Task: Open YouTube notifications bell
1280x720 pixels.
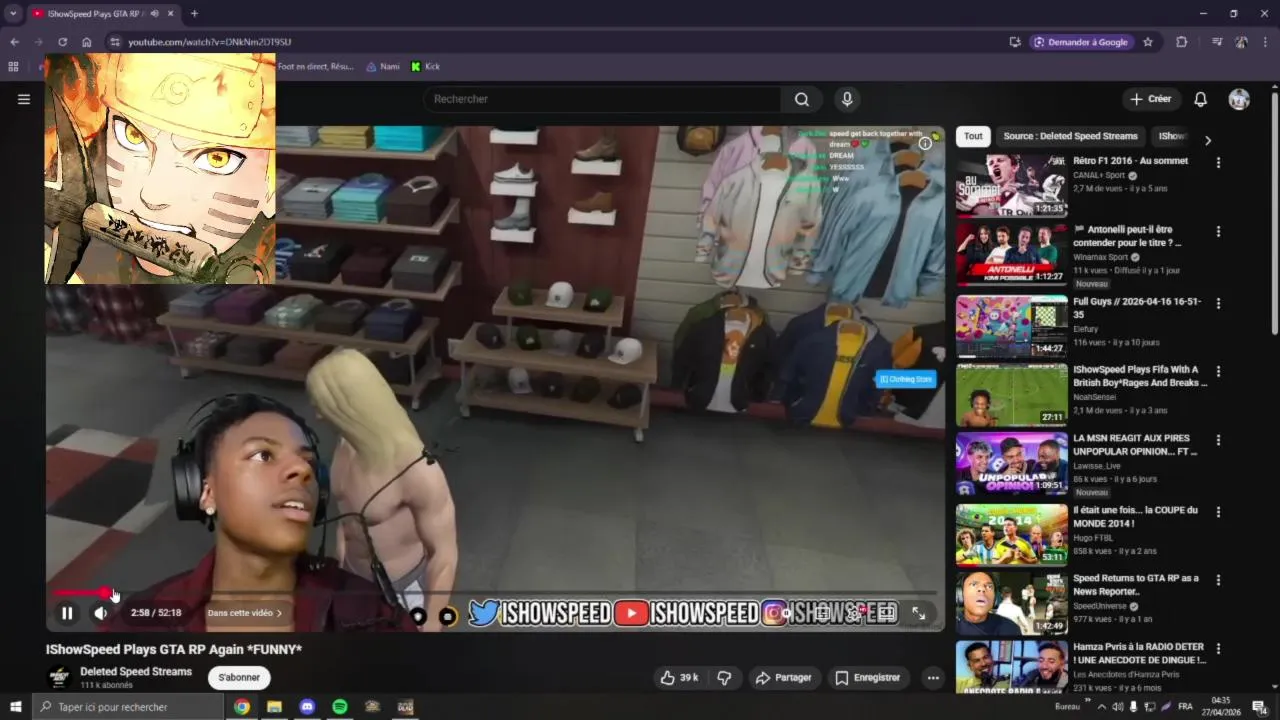Action: [1200, 99]
